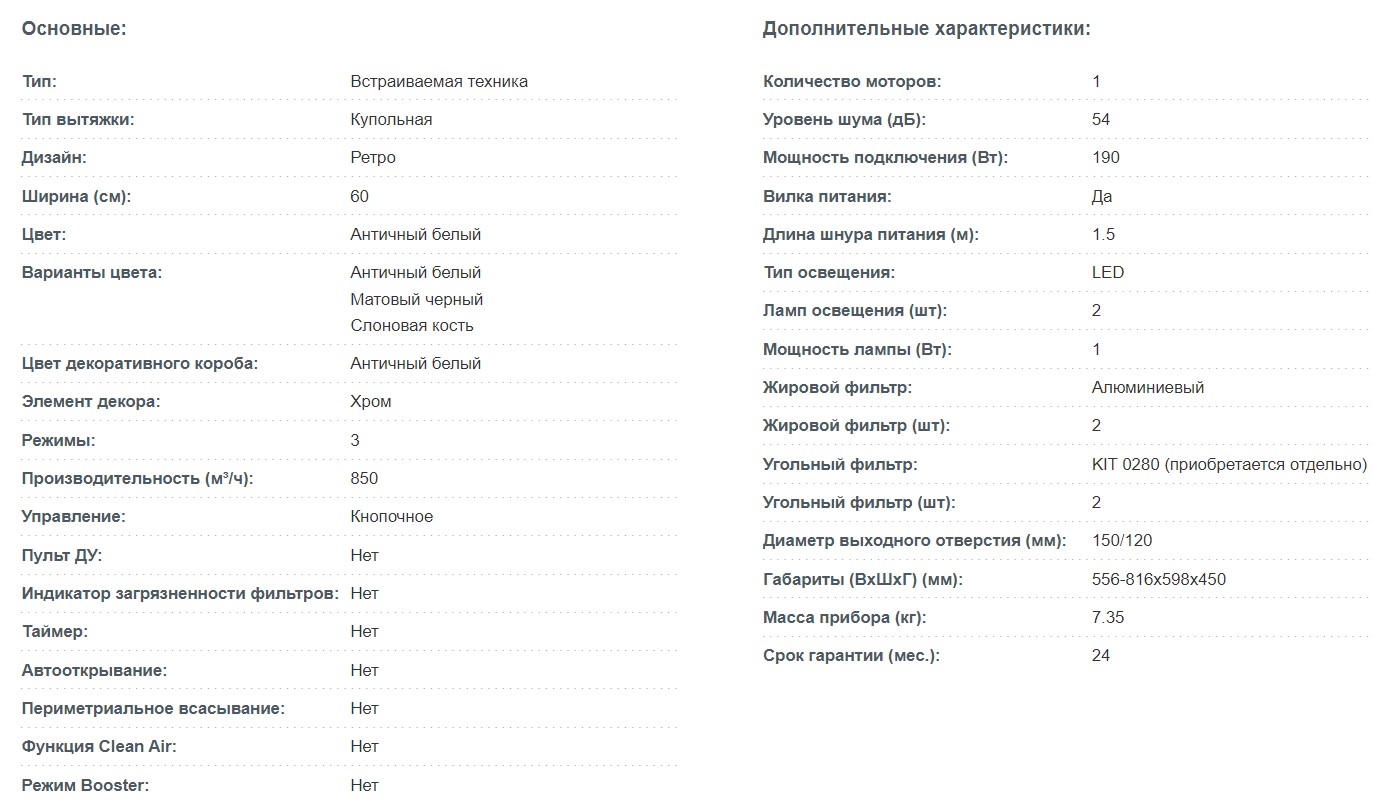Choose "Матовый черный" color variant
The image size is (1374, 805).
[x=416, y=299]
